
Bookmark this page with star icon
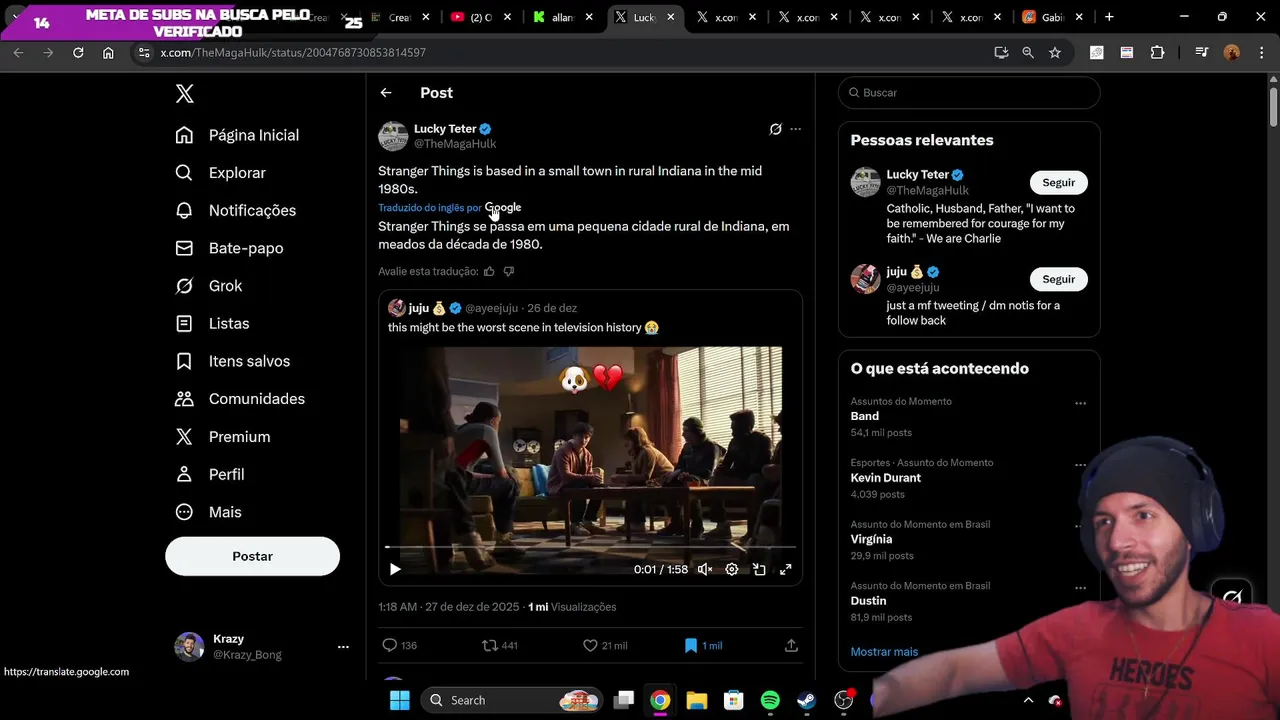pos(1055,52)
